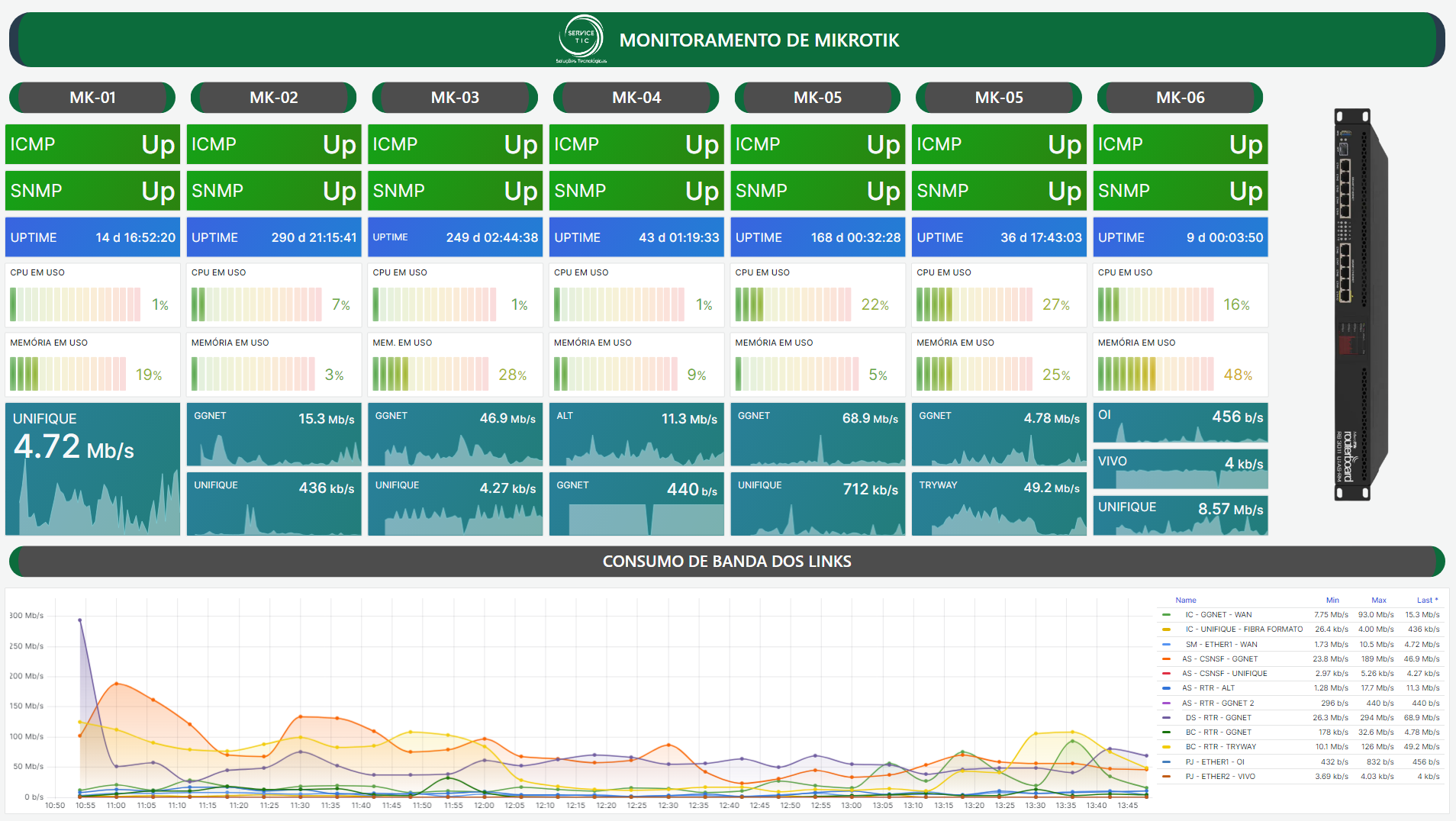Screen dimensions: 1456x821
Task: Sort legend by Max column
Action: click(x=1378, y=600)
